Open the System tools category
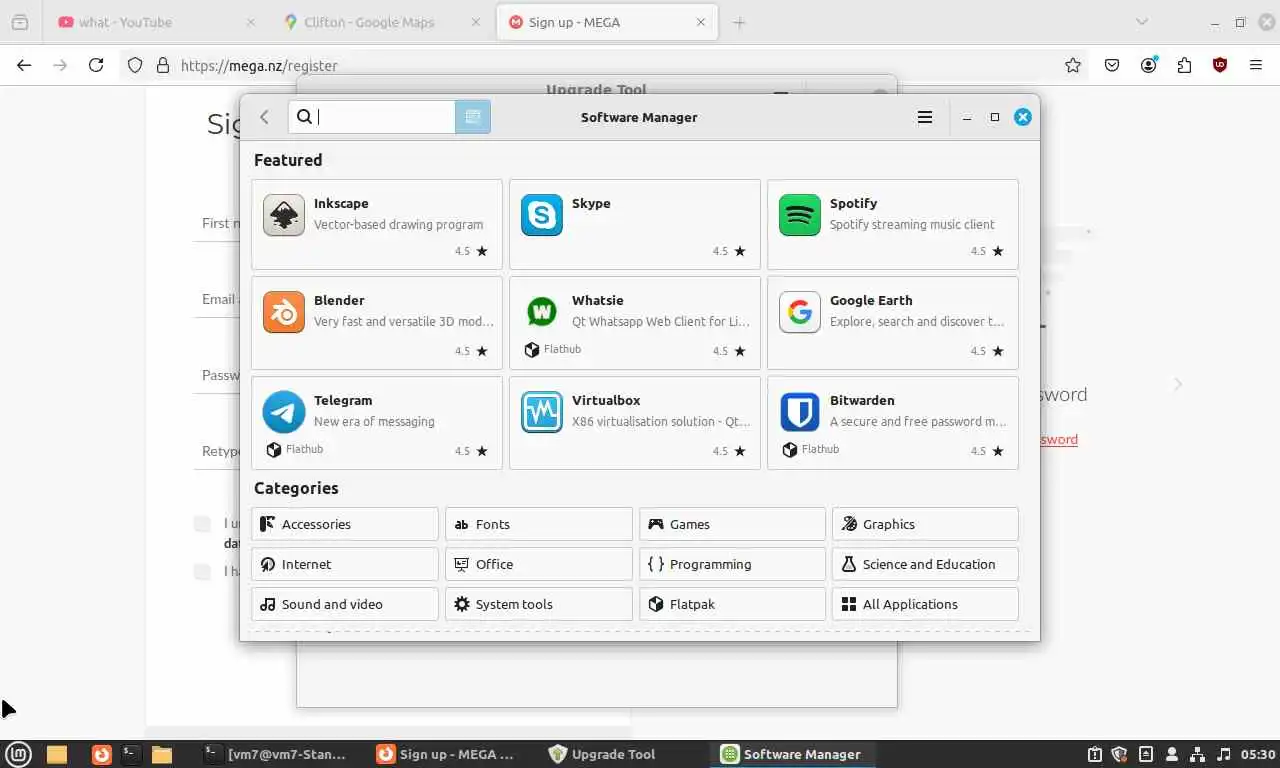Viewport: 1280px width, 768px height. [538, 604]
